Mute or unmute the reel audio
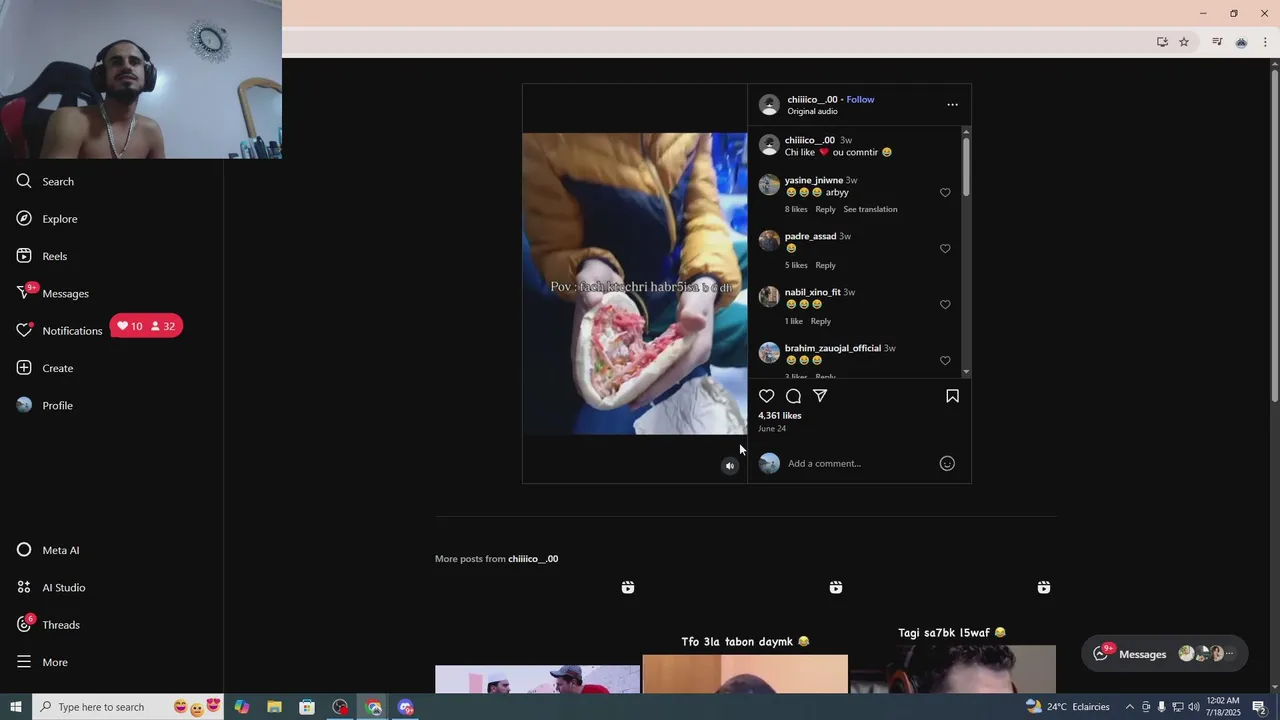This screenshot has height=720, width=1280. [x=730, y=466]
